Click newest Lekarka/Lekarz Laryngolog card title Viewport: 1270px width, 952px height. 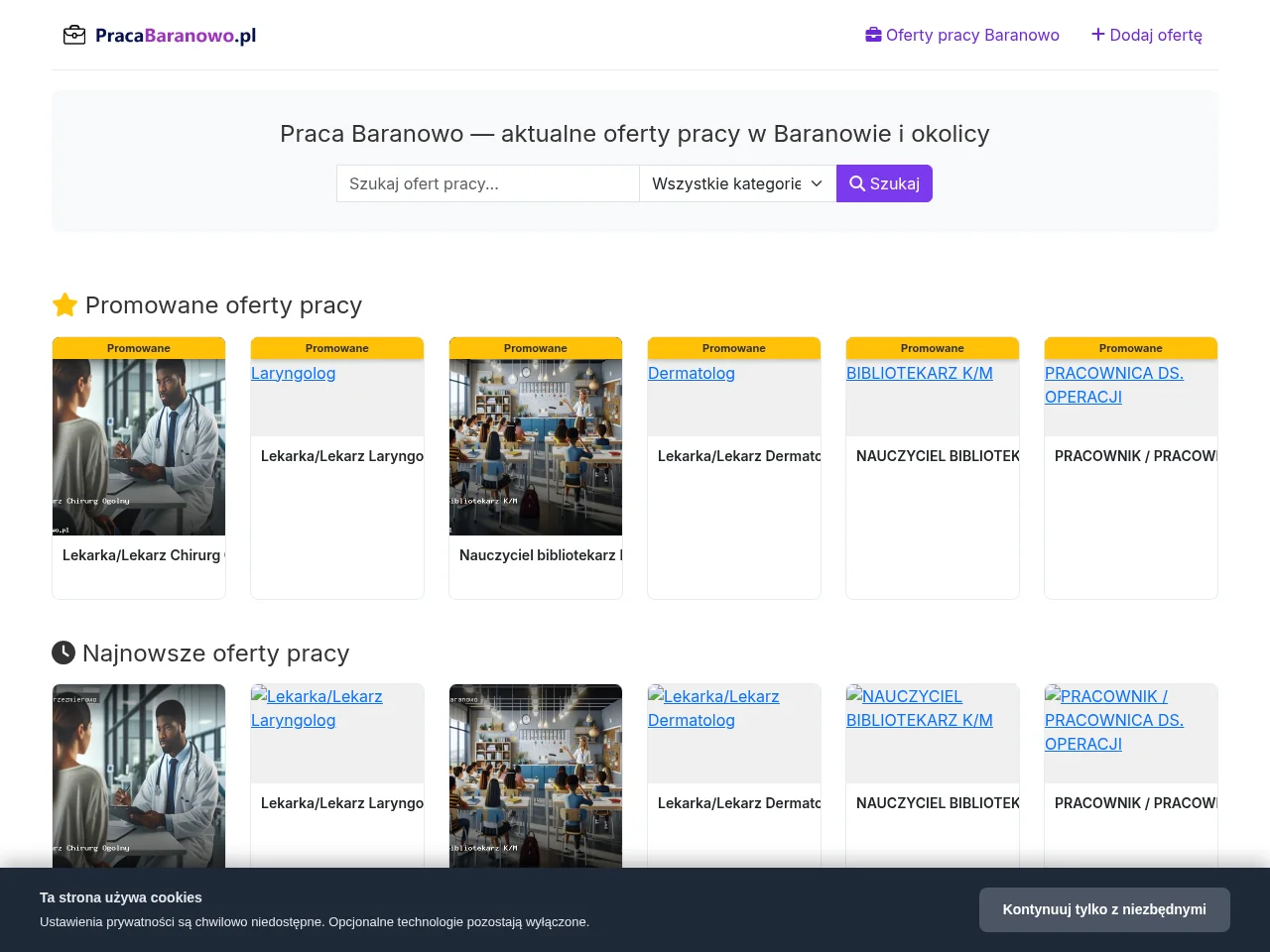pyautogui.click(x=342, y=803)
